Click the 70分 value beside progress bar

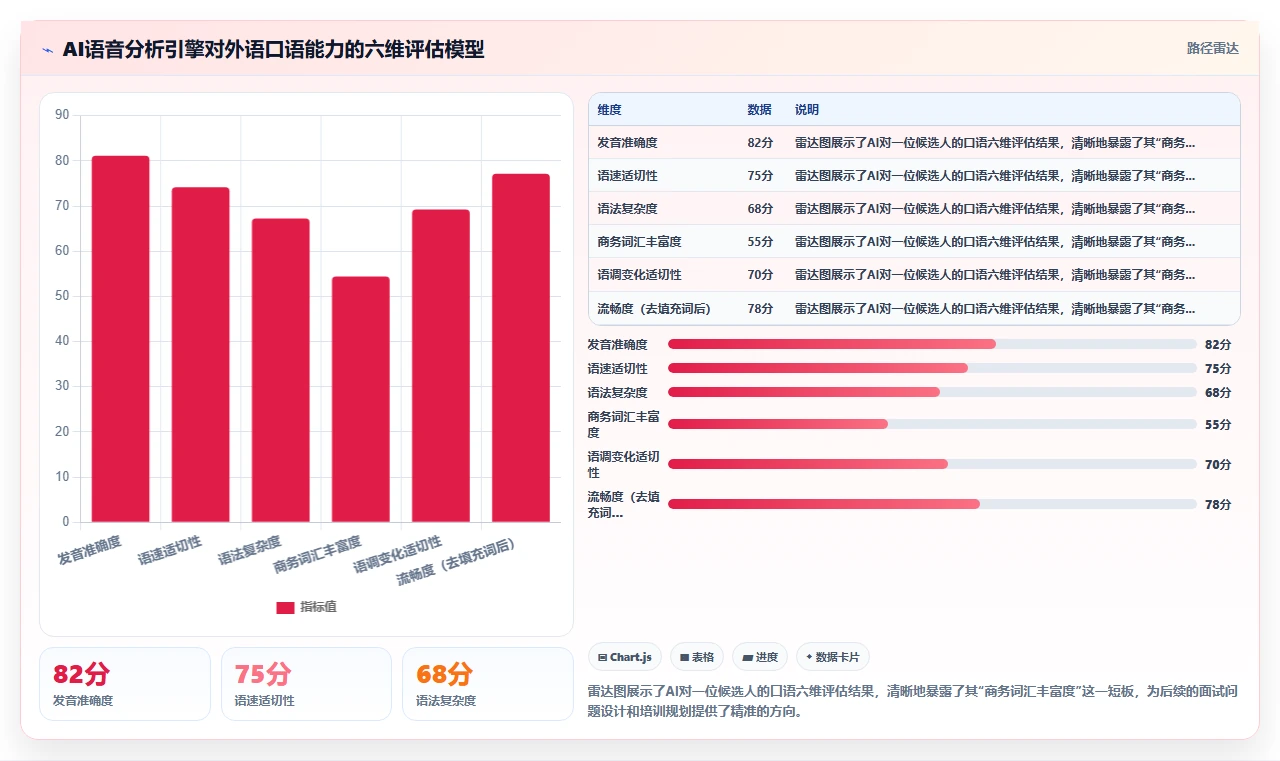pos(1218,464)
